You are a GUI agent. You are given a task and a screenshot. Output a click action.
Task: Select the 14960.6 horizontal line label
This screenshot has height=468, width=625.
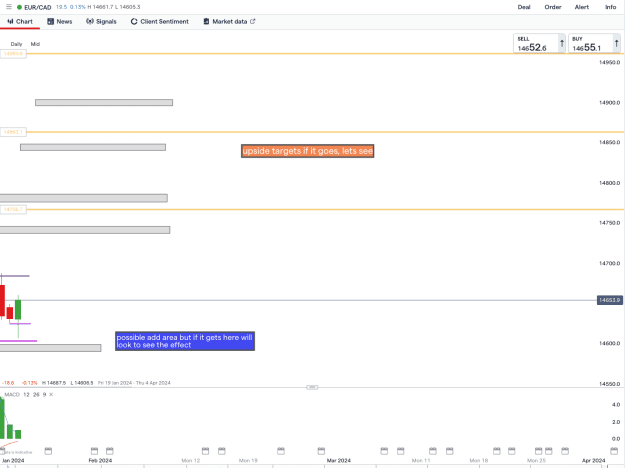(13, 53)
